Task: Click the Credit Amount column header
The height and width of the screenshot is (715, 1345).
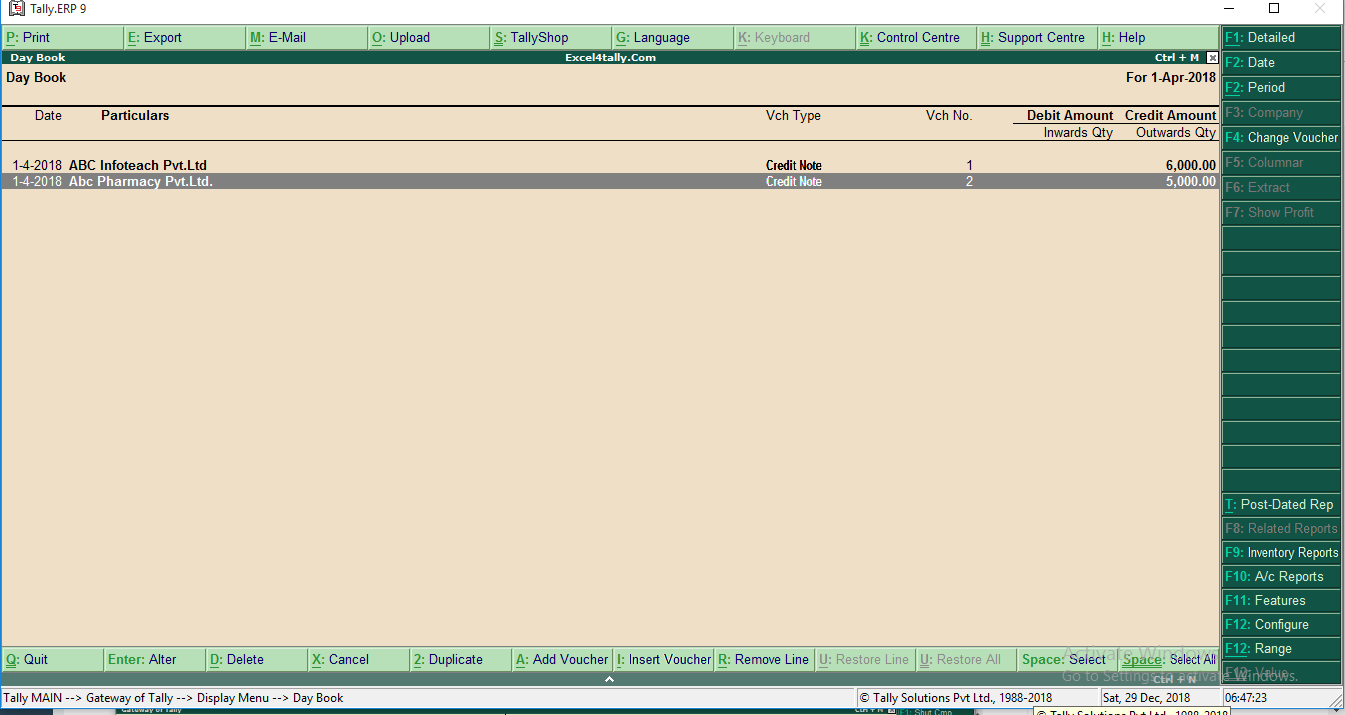Action: (1171, 116)
